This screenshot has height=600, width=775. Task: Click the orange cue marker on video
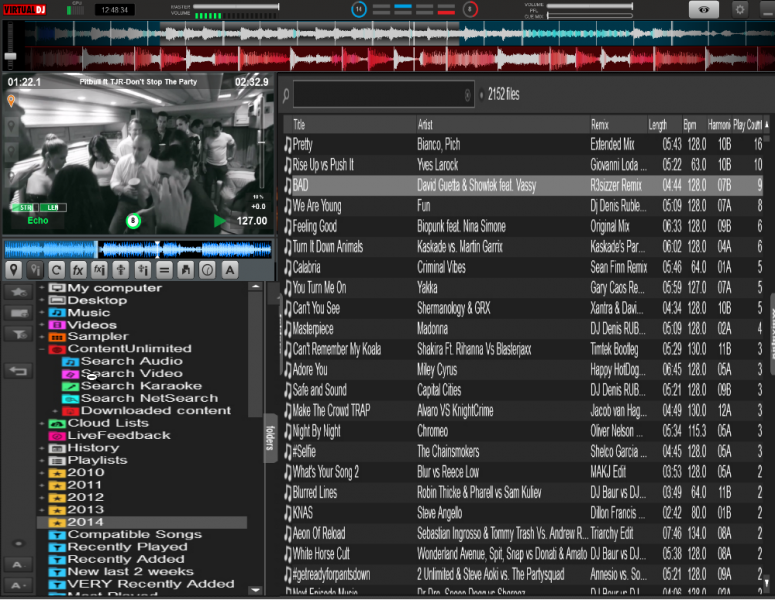coord(12,101)
